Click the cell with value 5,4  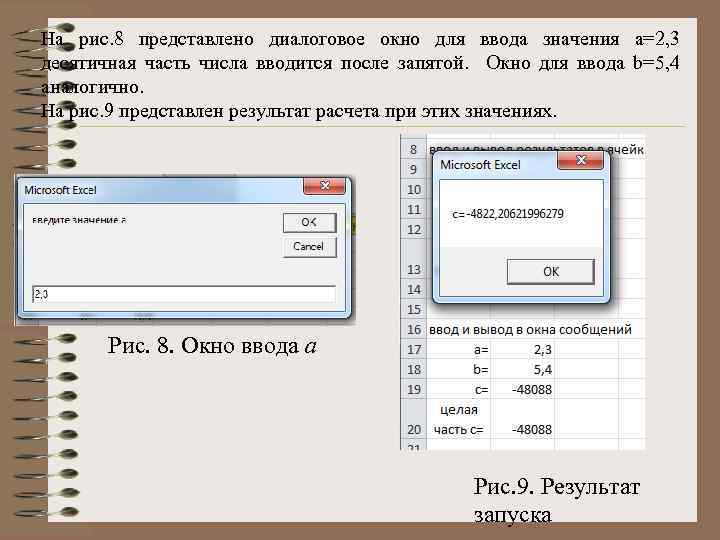[x=523, y=369]
